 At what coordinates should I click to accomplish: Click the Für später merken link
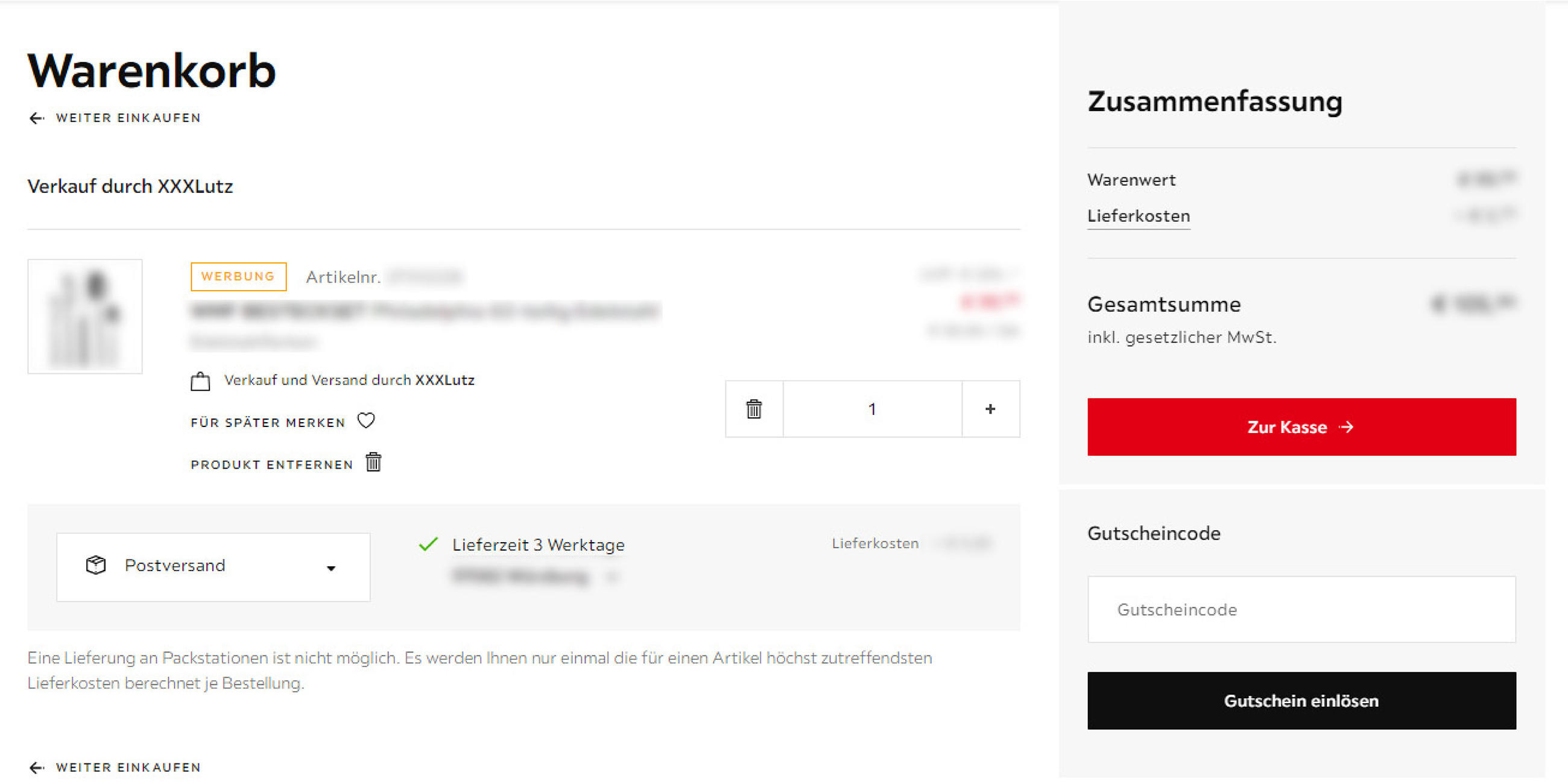point(268,422)
